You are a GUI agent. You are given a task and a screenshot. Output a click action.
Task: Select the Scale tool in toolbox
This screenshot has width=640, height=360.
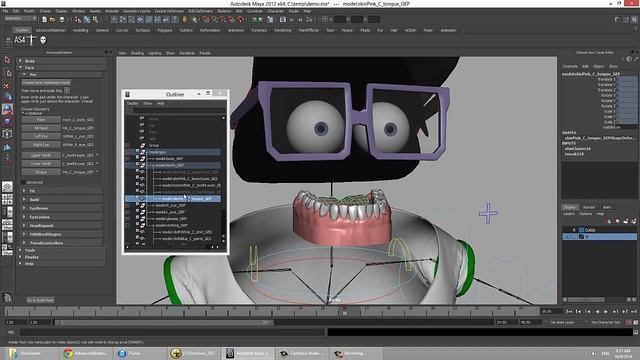coord(7,121)
